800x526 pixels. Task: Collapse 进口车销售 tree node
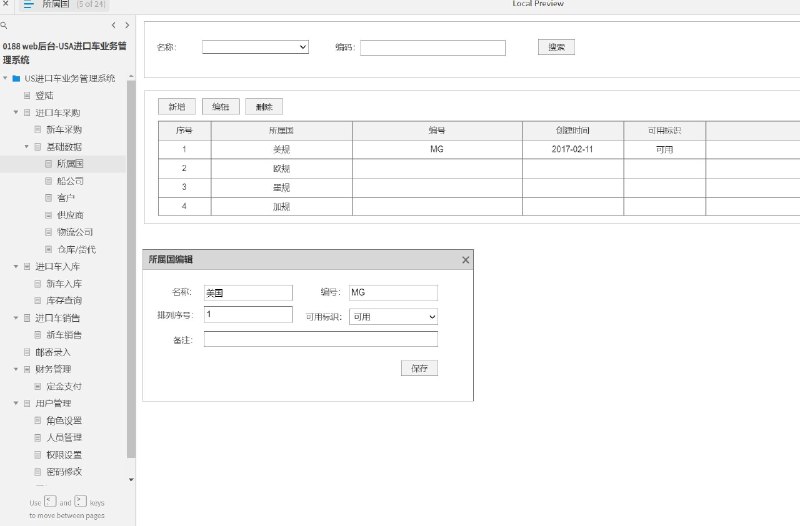[16, 318]
